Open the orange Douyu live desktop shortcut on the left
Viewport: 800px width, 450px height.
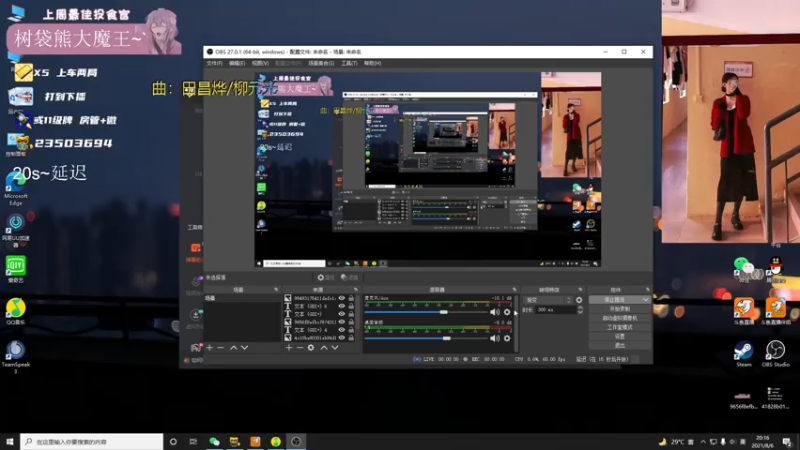(x=743, y=311)
